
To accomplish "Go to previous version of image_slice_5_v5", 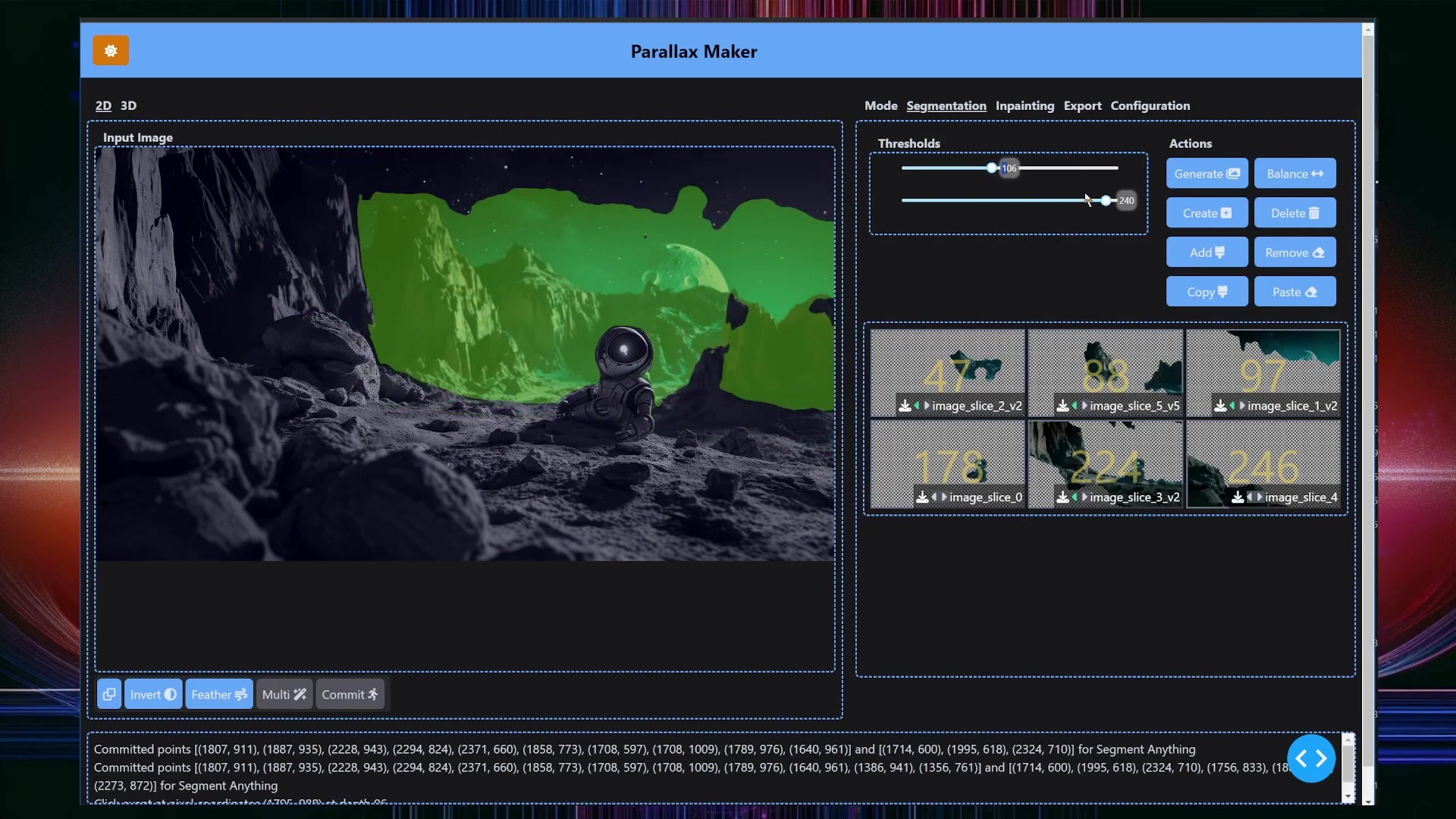I will [1075, 406].
